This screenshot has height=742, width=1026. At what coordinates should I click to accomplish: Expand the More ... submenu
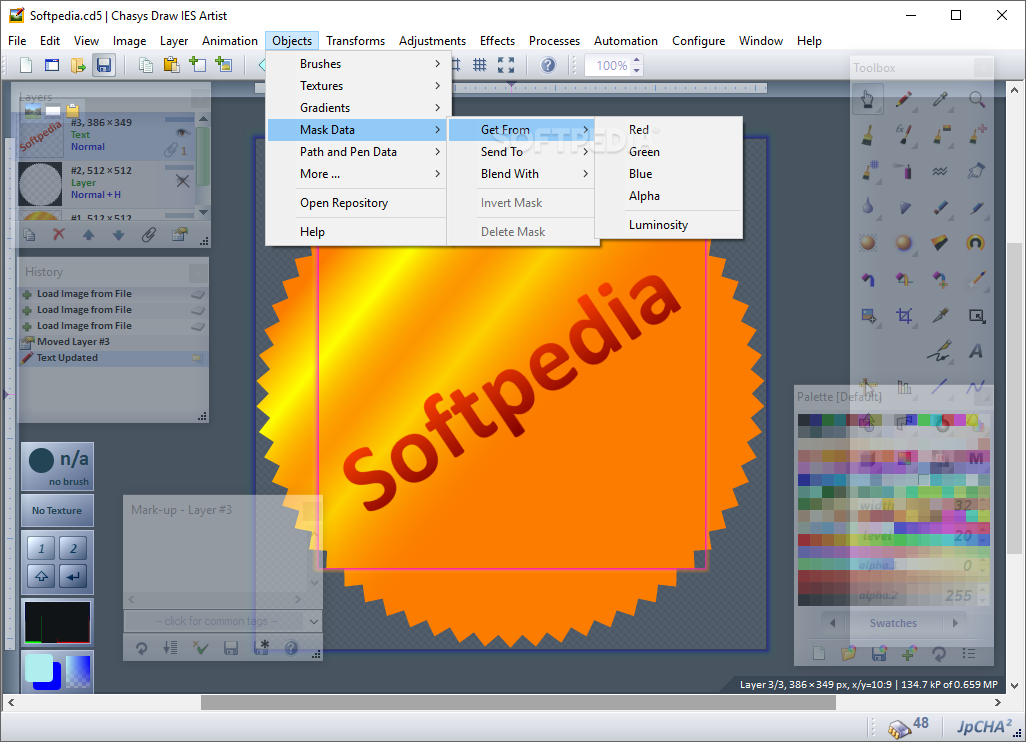pos(357,173)
